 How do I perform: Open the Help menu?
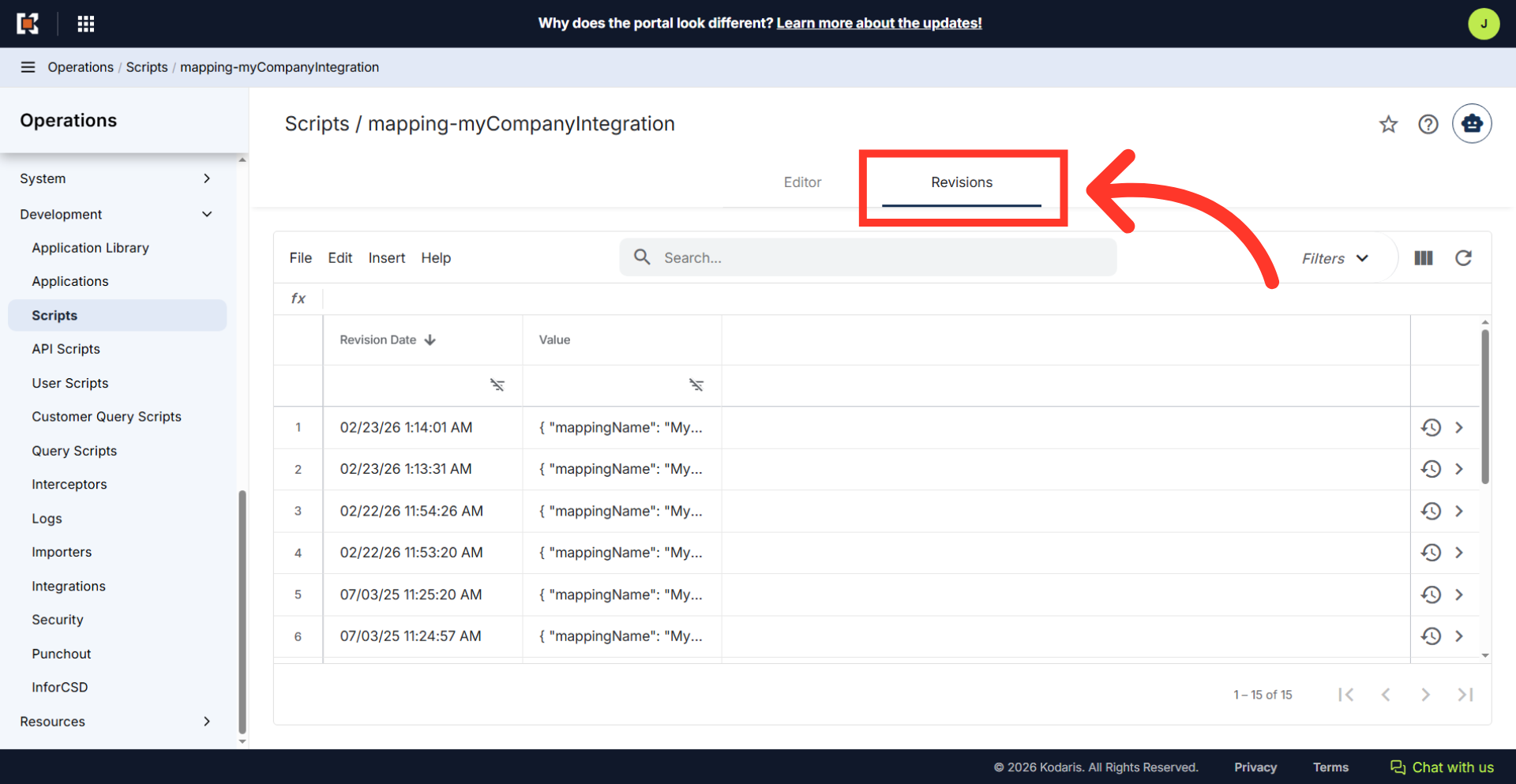point(436,258)
